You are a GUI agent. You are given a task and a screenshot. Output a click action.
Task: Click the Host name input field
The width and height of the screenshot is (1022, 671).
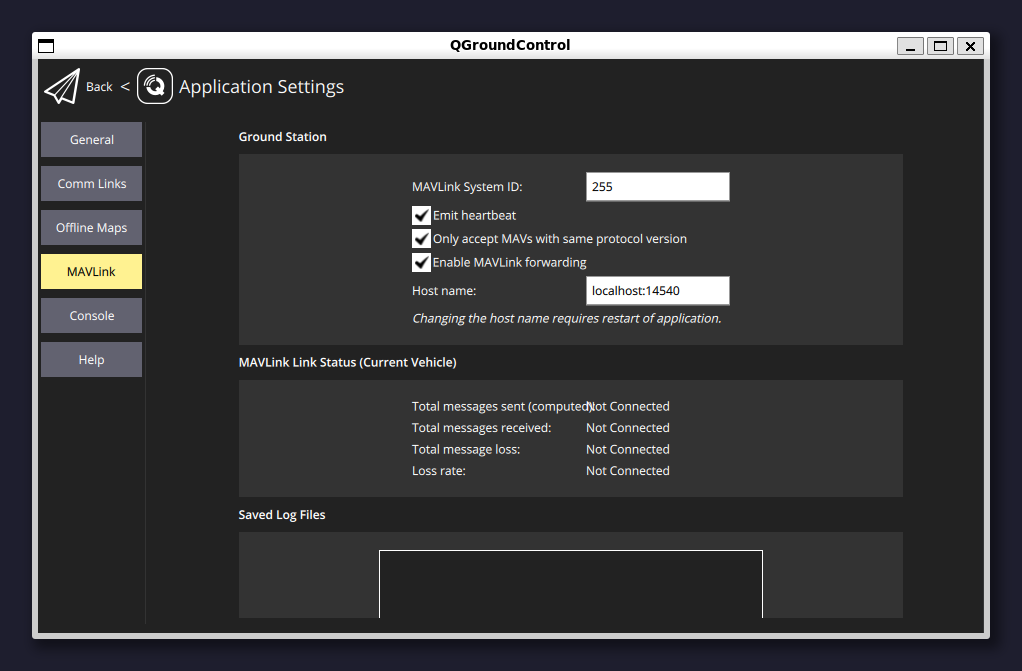click(x=658, y=291)
